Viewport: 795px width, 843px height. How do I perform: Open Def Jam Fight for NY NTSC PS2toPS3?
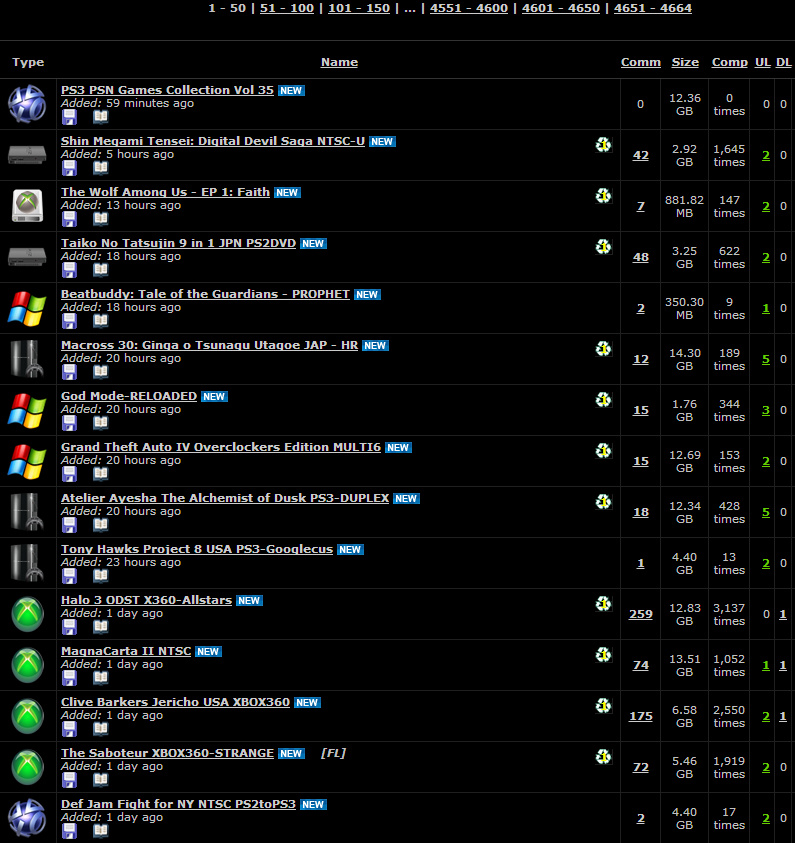(178, 804)
